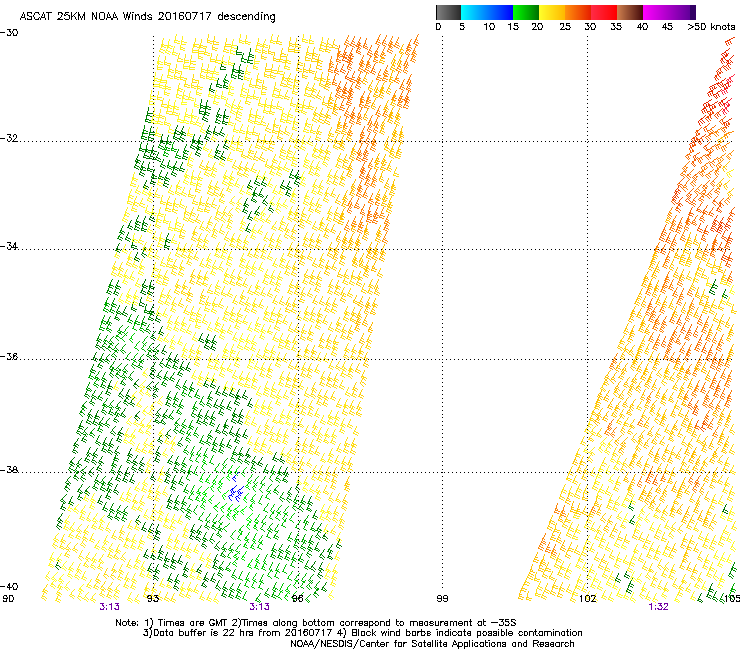The image size is (740, 650).
Task: Click the '93' longitude label
Action: pos(153,599)
